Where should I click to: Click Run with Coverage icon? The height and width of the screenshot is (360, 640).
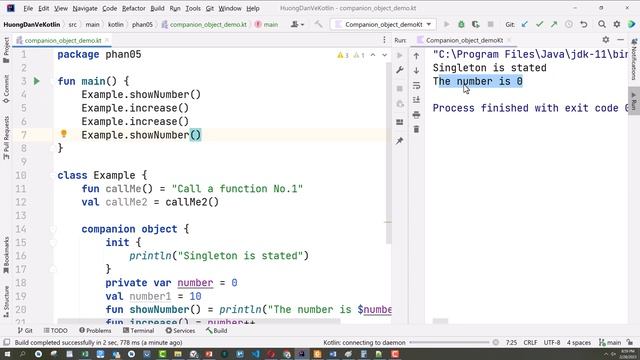coord(476,24)
